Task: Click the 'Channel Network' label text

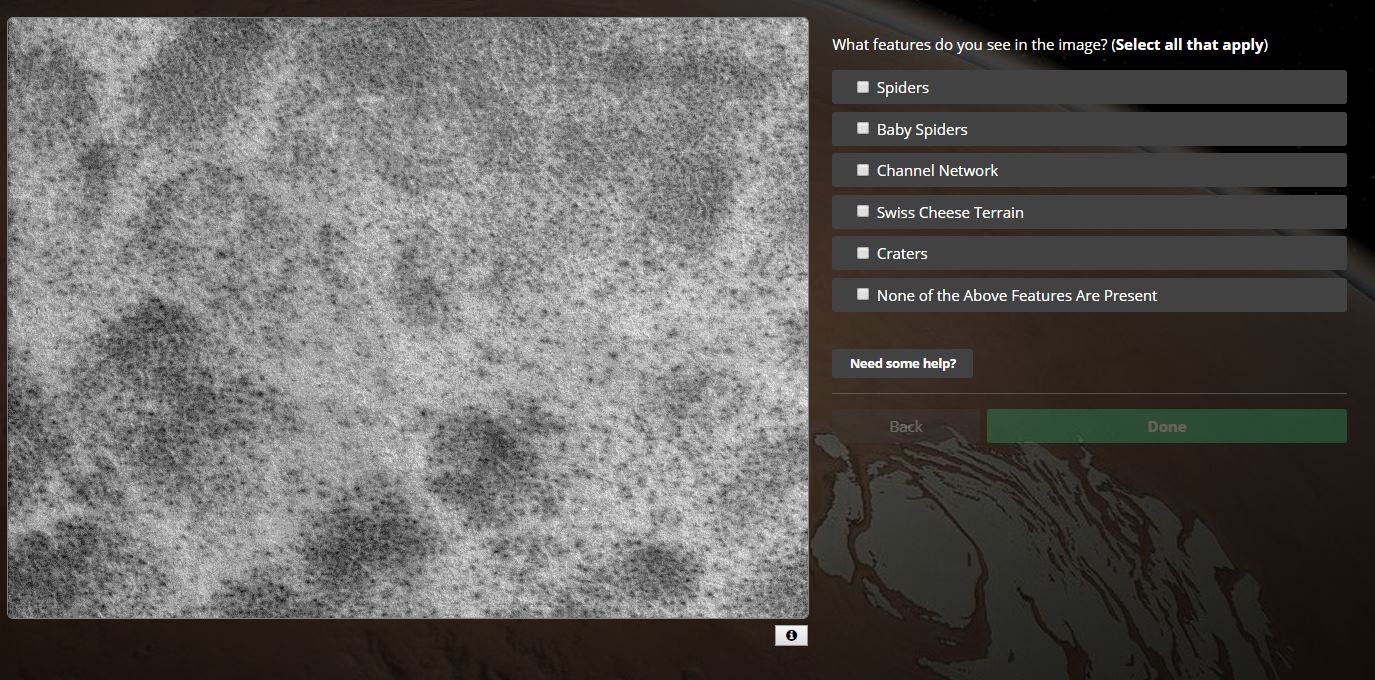Action: [937, 171]
